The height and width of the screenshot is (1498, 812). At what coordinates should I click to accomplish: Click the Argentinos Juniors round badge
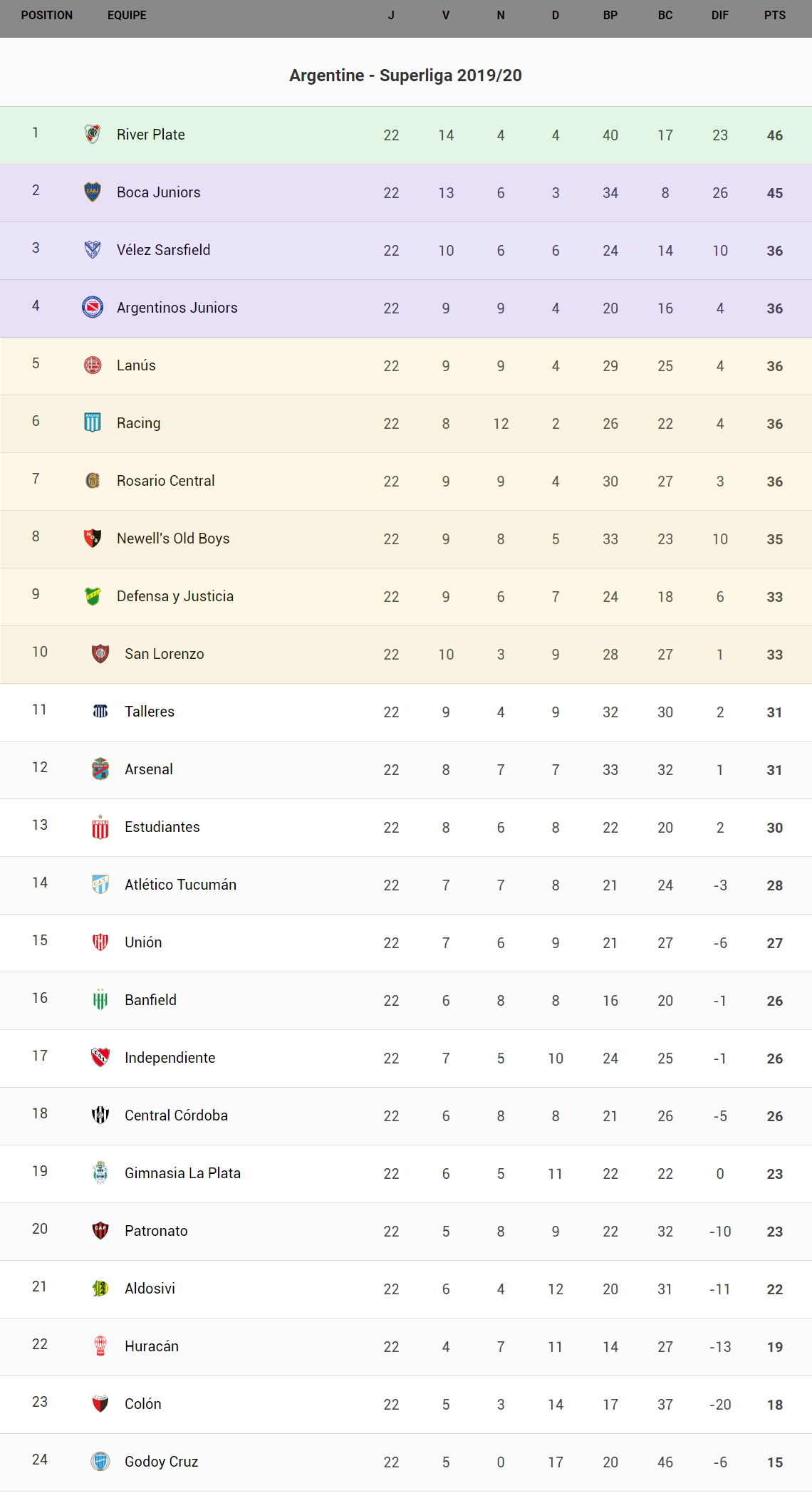click(x=93, y=307)
